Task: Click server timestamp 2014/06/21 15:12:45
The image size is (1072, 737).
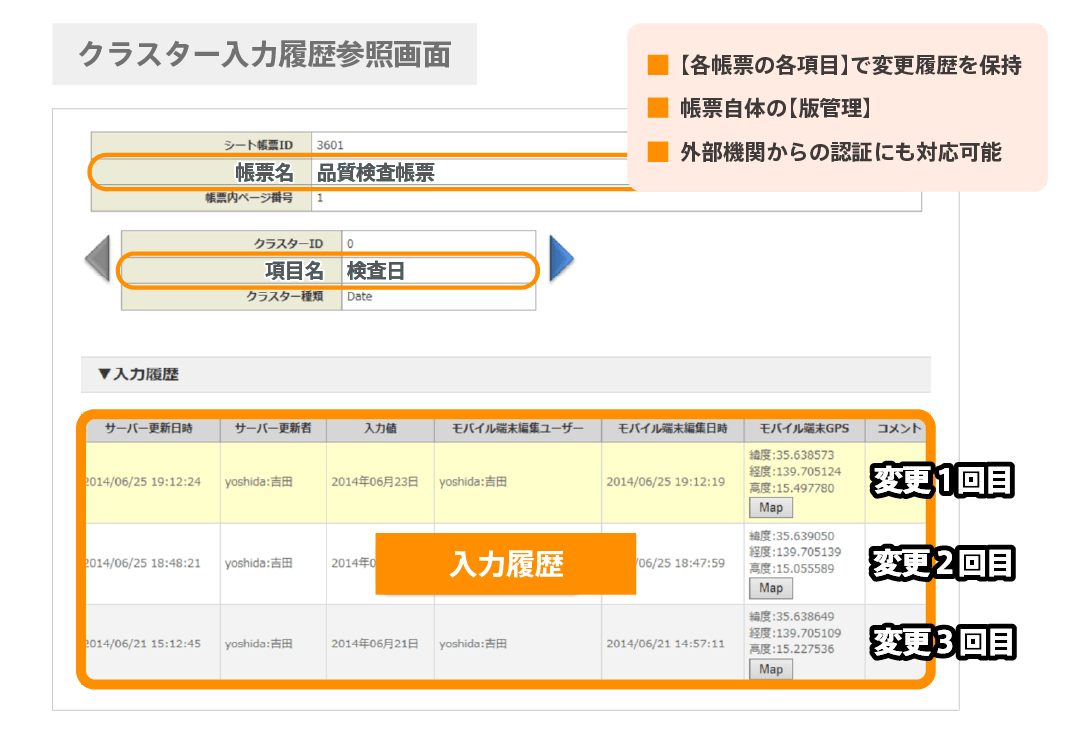Action: (143, 643)
